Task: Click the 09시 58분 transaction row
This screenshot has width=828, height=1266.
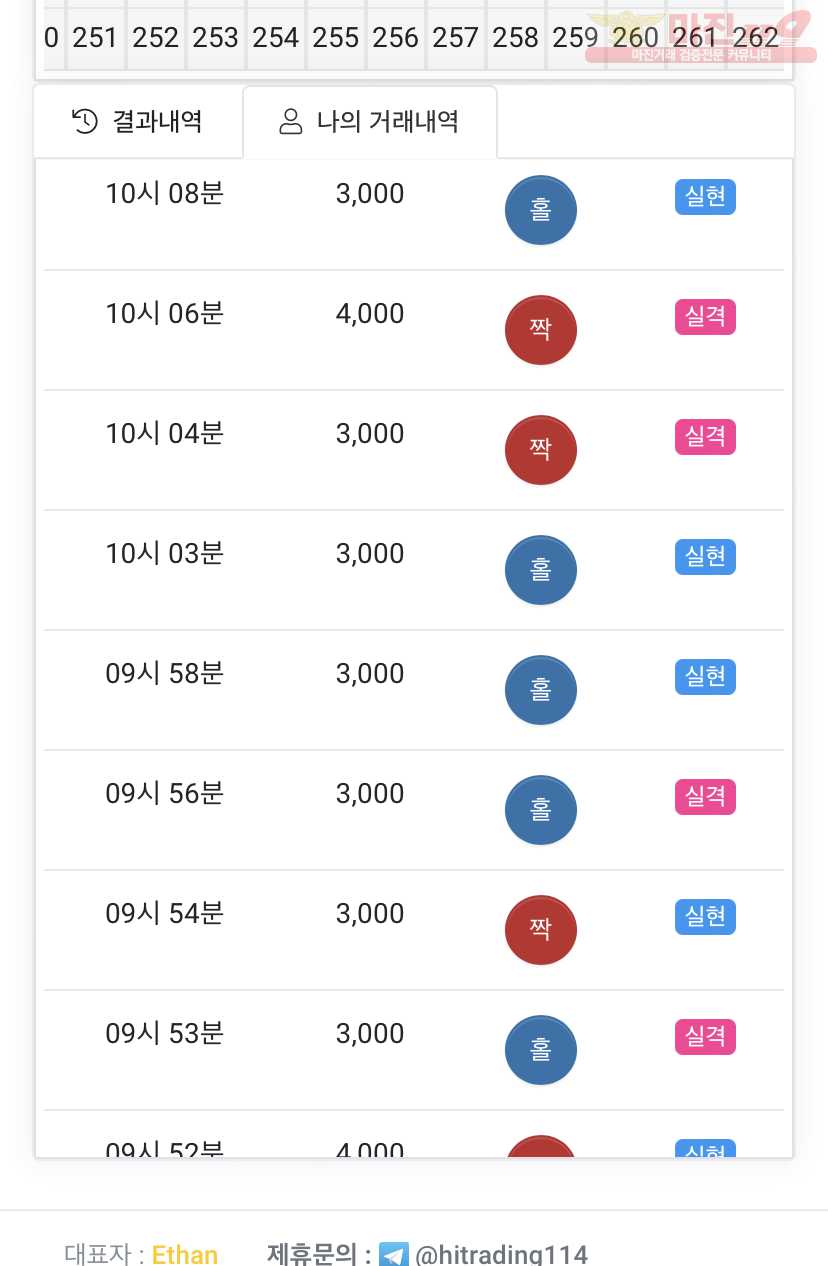Action: 414,690
